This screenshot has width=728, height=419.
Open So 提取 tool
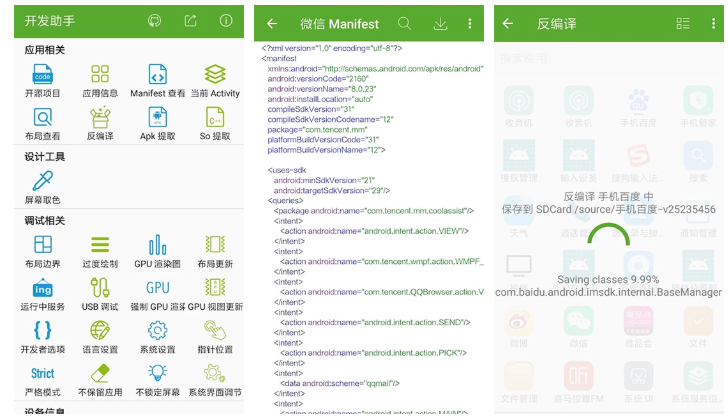[x=215, y=124]
